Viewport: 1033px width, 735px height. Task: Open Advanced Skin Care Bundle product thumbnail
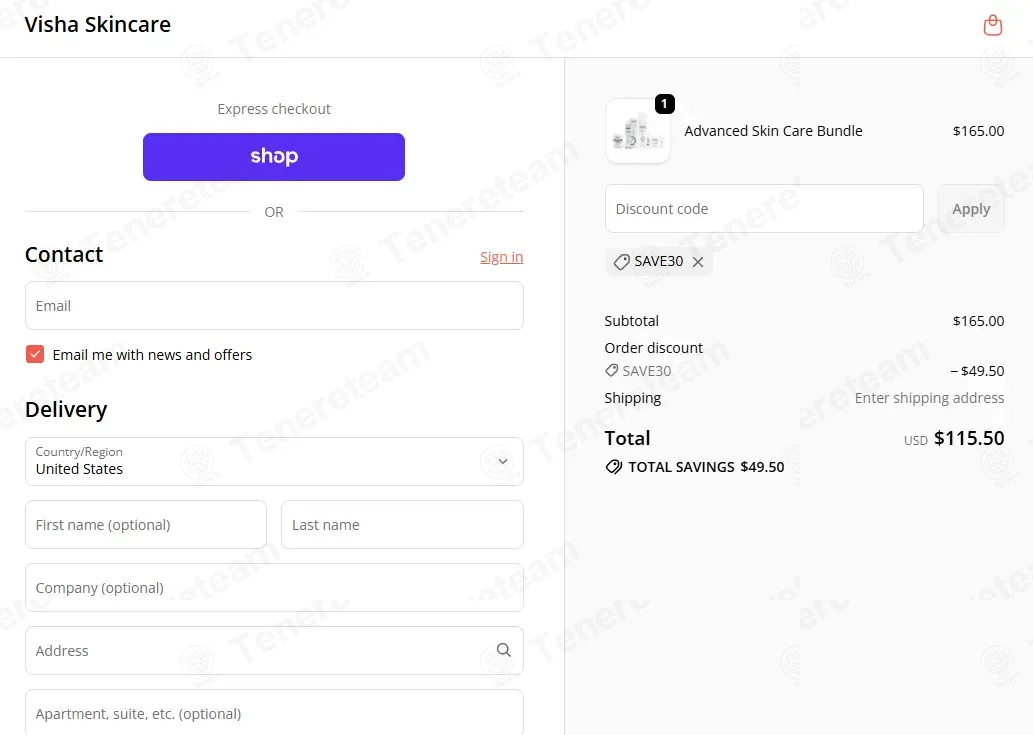pos(638,131)
